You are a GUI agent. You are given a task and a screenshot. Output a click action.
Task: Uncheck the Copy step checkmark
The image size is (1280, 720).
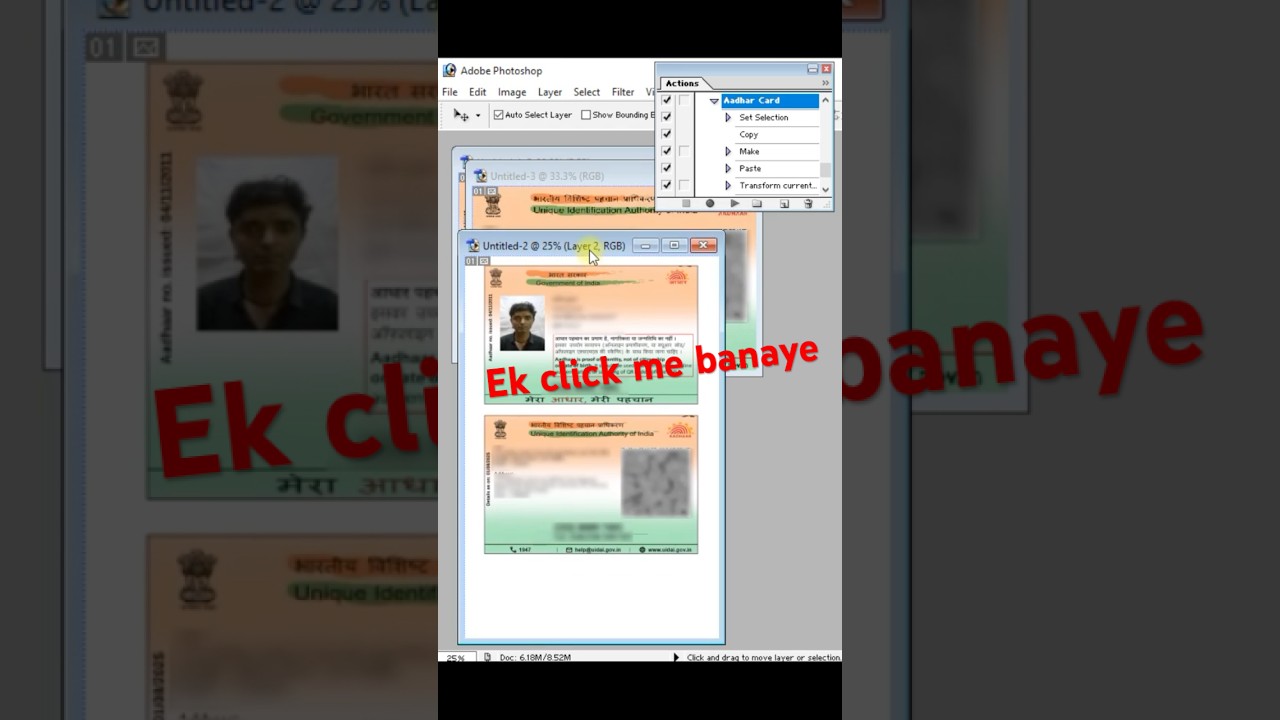pos(667,134)
